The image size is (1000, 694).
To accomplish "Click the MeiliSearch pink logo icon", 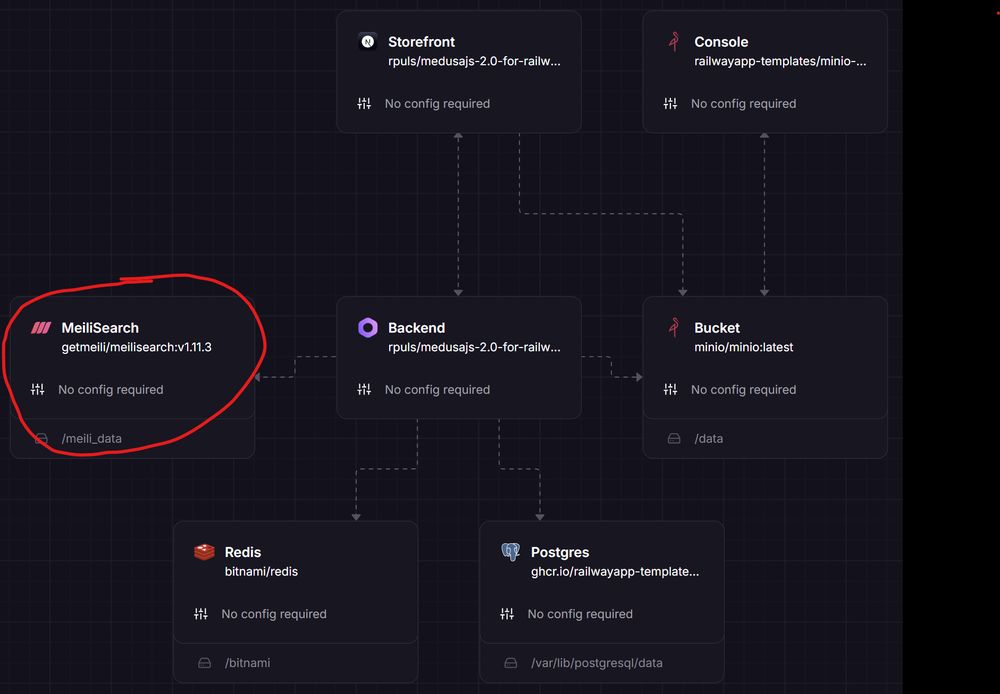I will click(x=41, y=328).
